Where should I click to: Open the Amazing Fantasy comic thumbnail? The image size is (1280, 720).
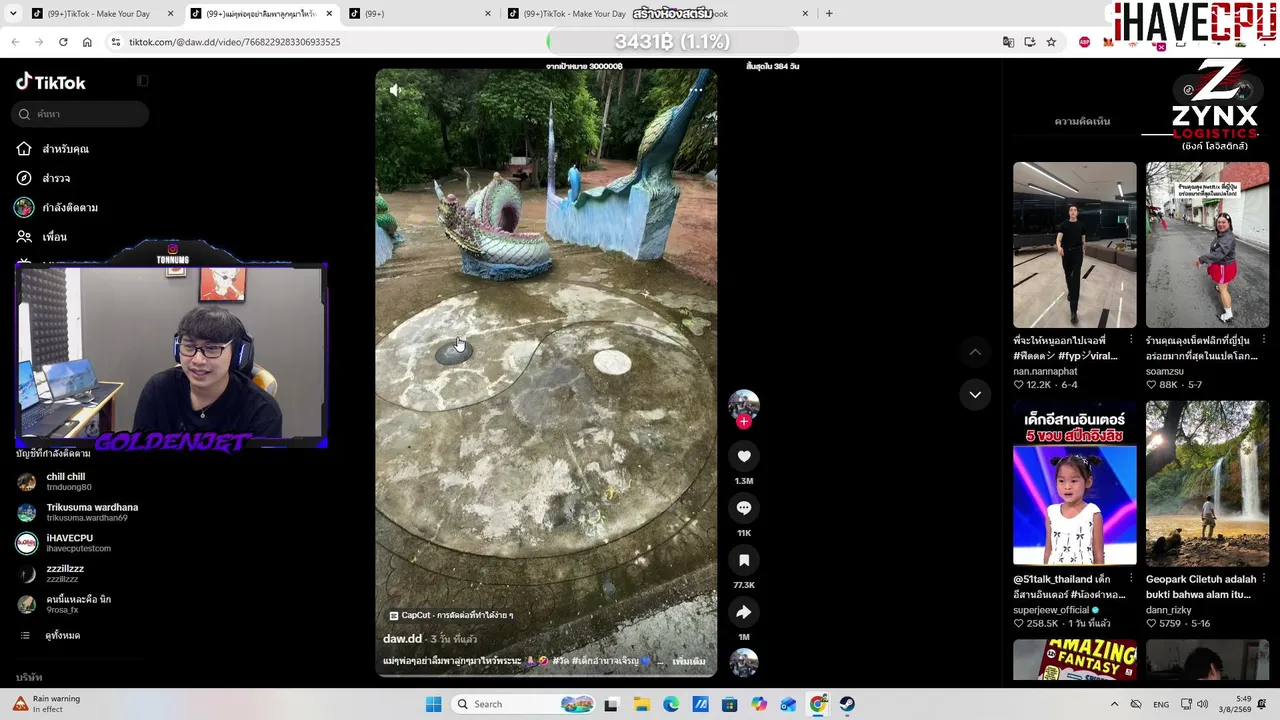[1075, 660]
